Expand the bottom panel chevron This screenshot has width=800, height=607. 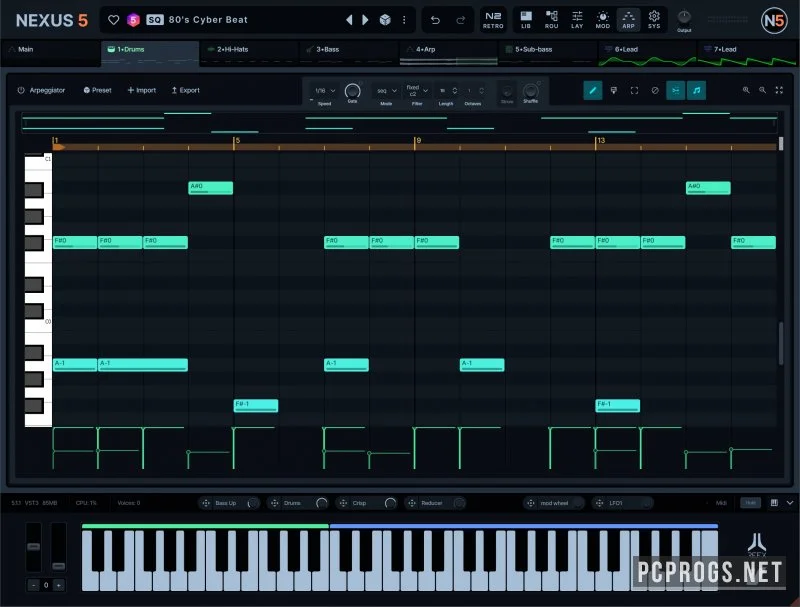tap(790, 503)
